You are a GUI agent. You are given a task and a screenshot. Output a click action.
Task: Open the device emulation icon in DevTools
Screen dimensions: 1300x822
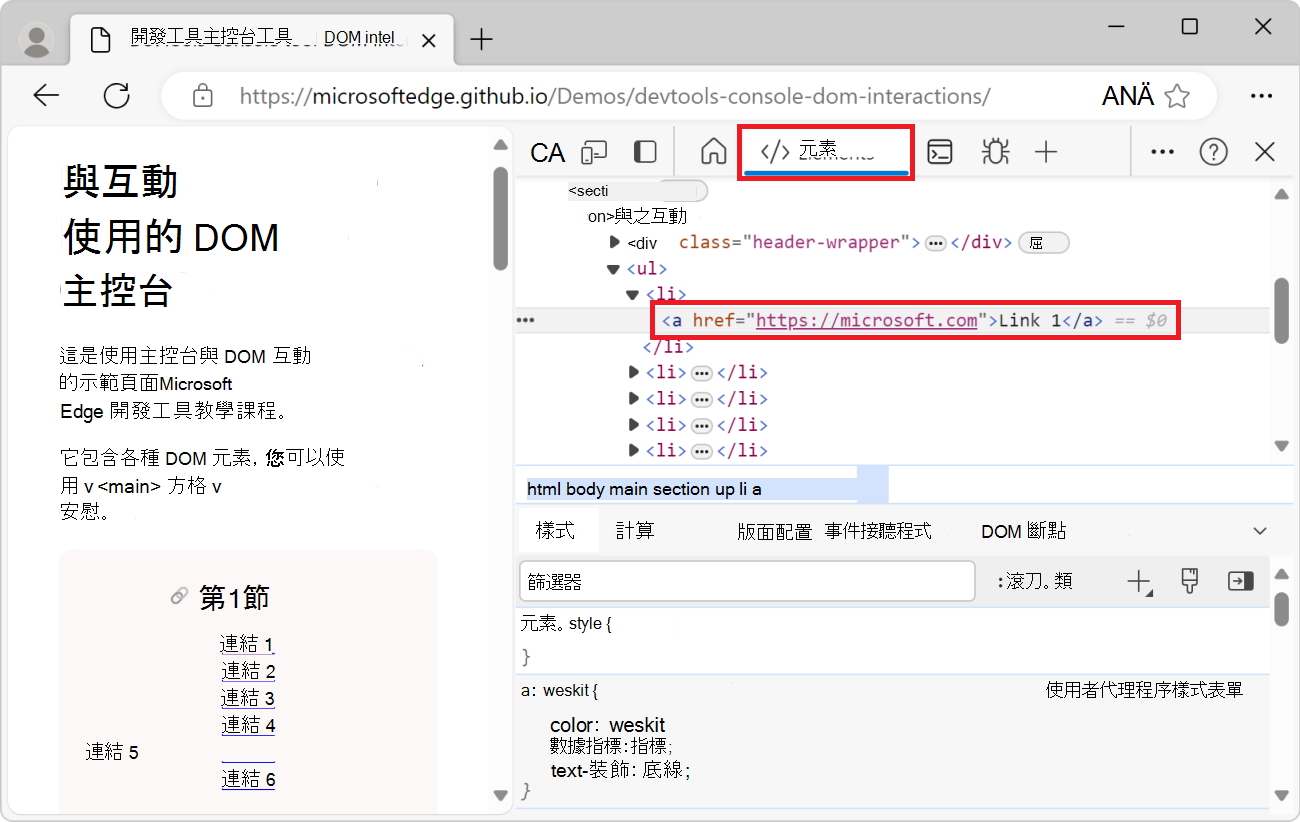594,151
